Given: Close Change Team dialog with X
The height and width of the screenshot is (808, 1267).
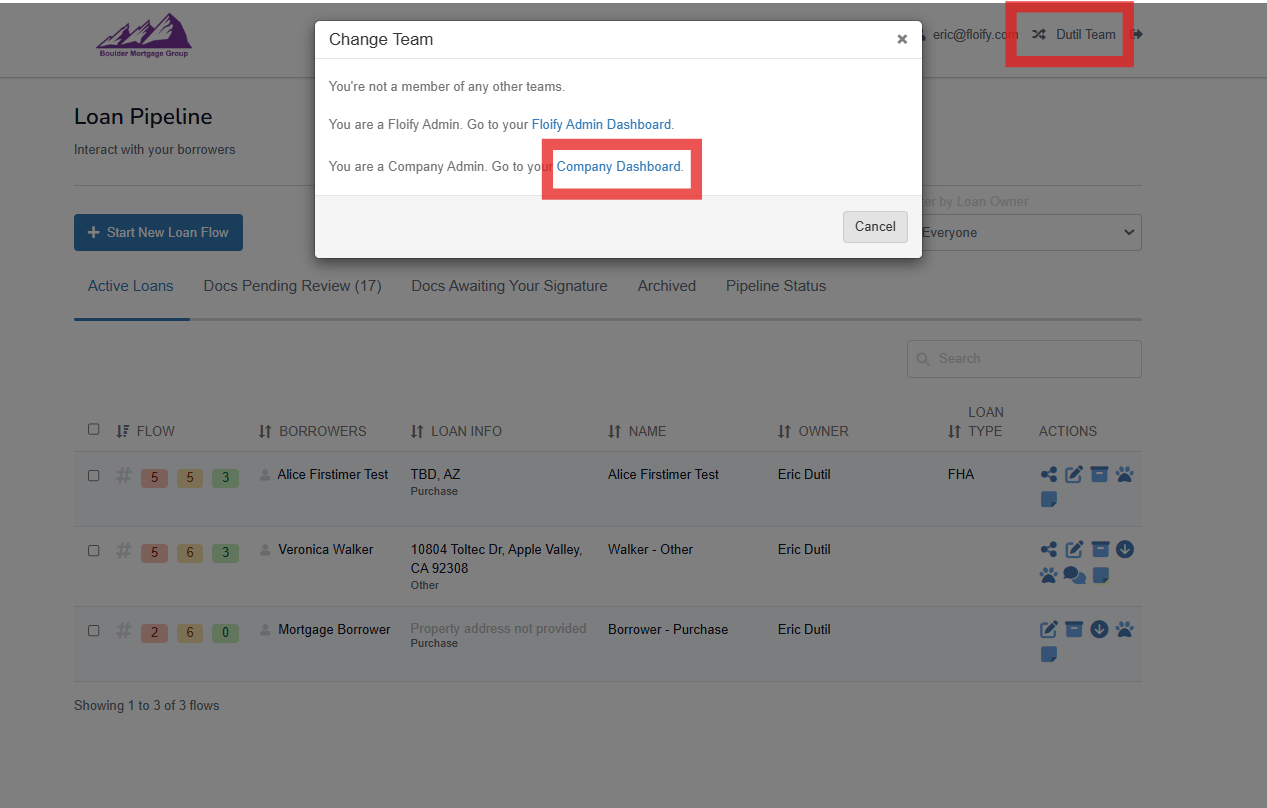Looking at the screenshot, I should tap(902, 39).
